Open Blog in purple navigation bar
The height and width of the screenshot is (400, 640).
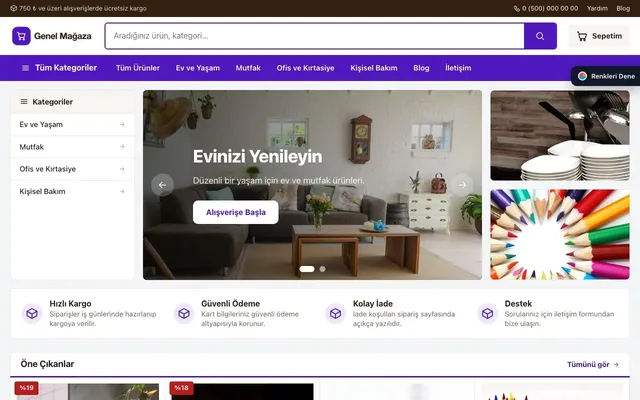tap(421, 68)
